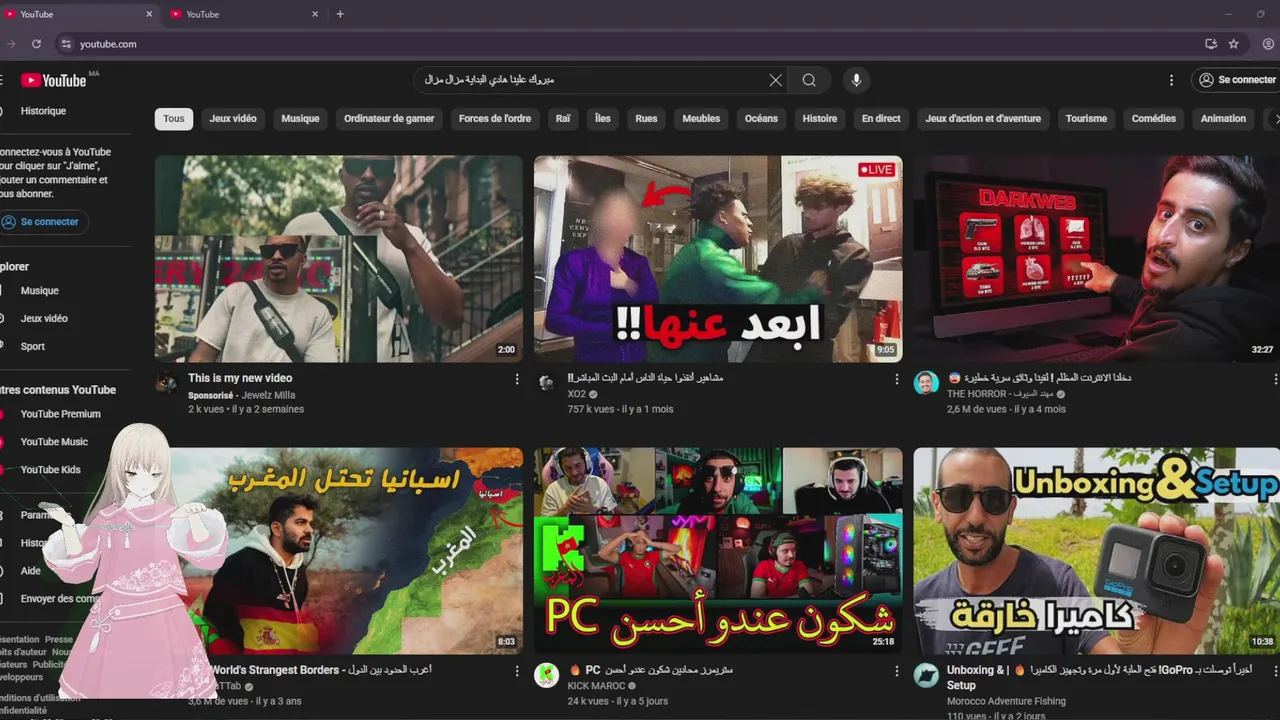Reload the page with browser refresh icon
1280x720 pixels.
tap(36, 44)
